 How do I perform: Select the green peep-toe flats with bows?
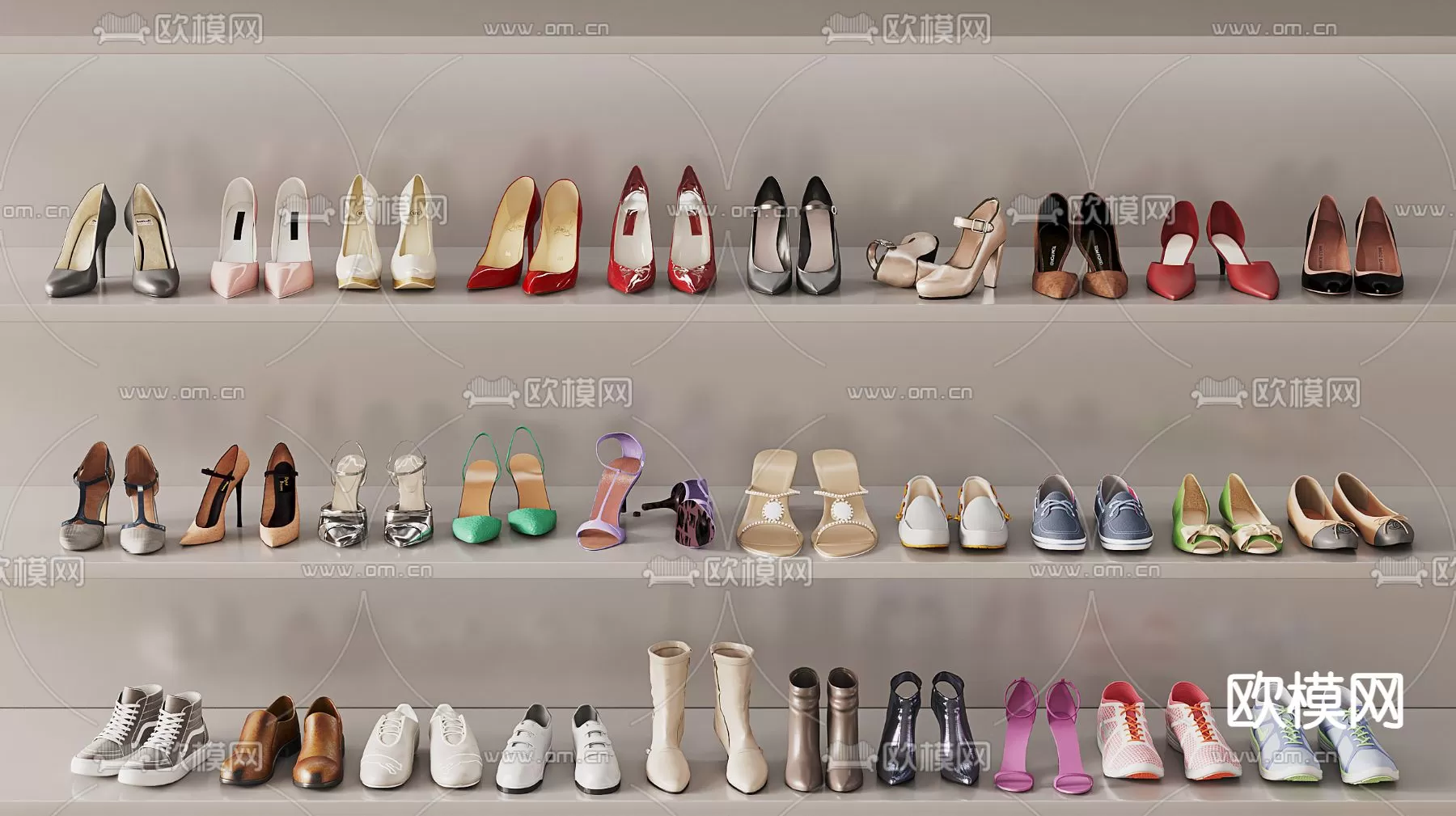click(x=1226, y=516)
